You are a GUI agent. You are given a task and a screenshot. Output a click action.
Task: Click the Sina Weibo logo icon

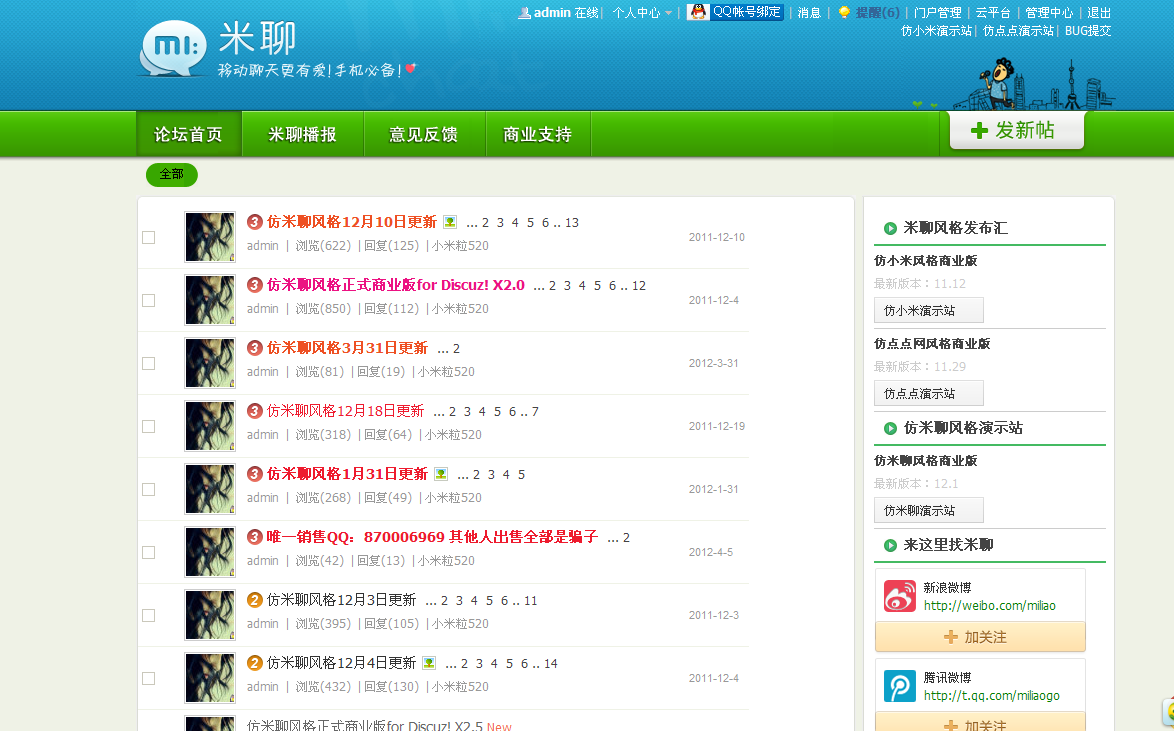point(900,596)
